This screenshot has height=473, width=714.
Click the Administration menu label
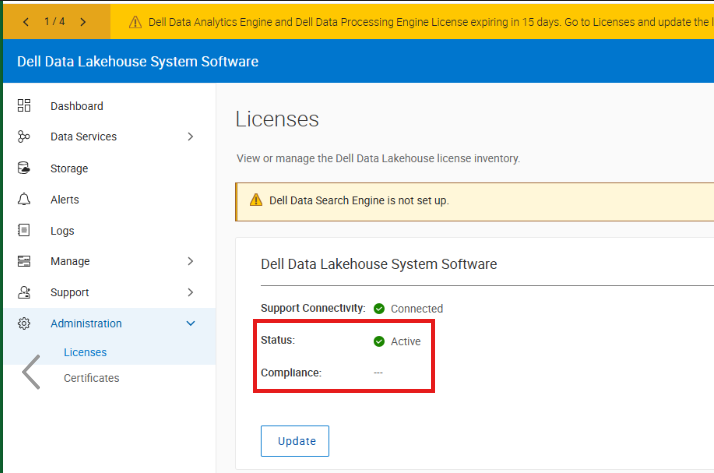(x=86, y=323)
